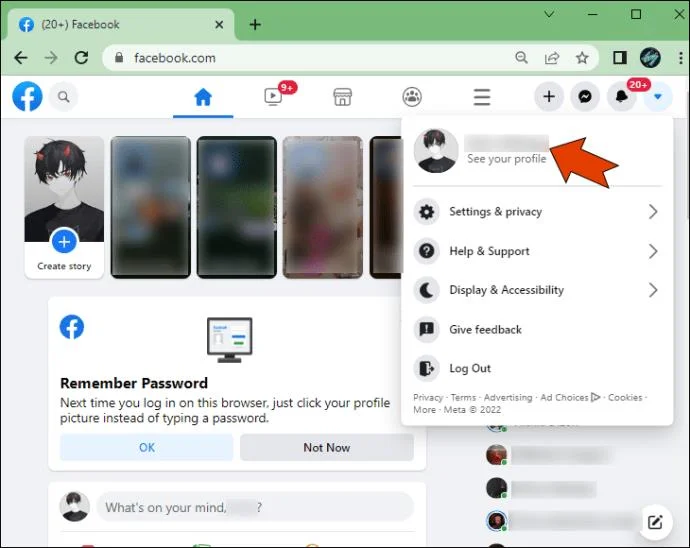Open the third blurred story card
This screenshot has height=548, width=690.
[323, 207]
